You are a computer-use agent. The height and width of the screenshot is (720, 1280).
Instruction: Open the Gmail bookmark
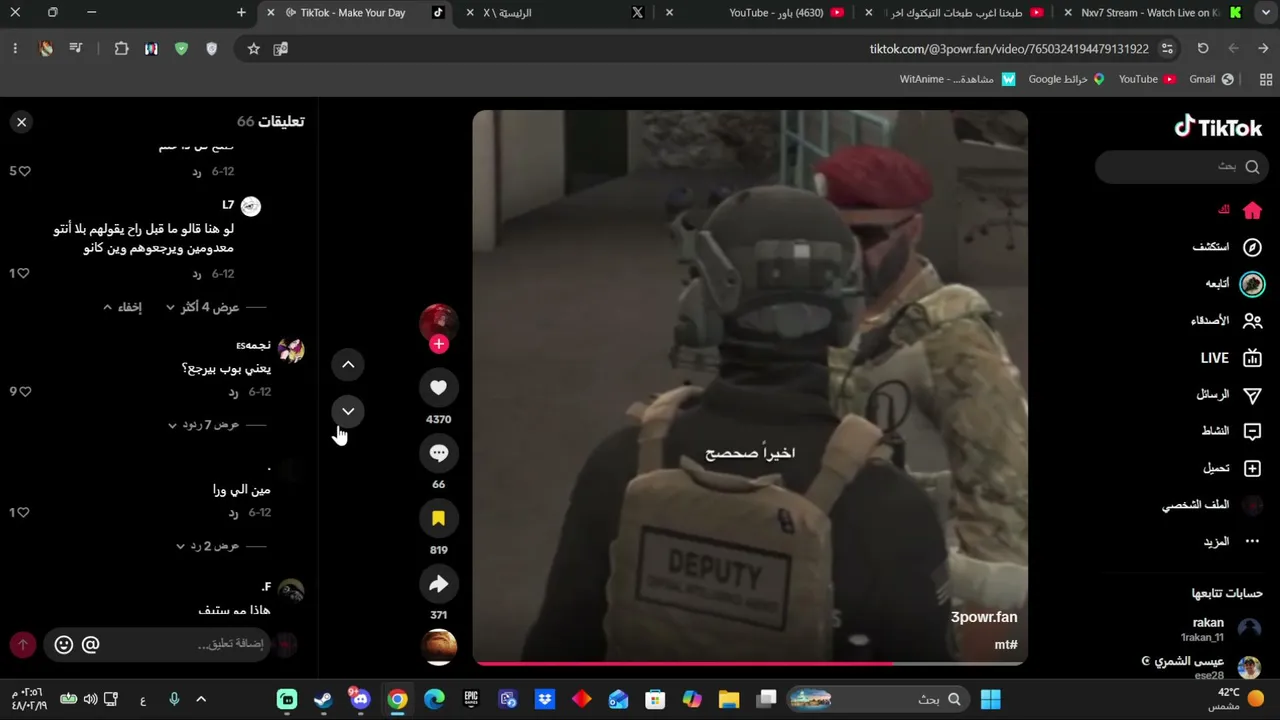click(x=1212, y=79)
